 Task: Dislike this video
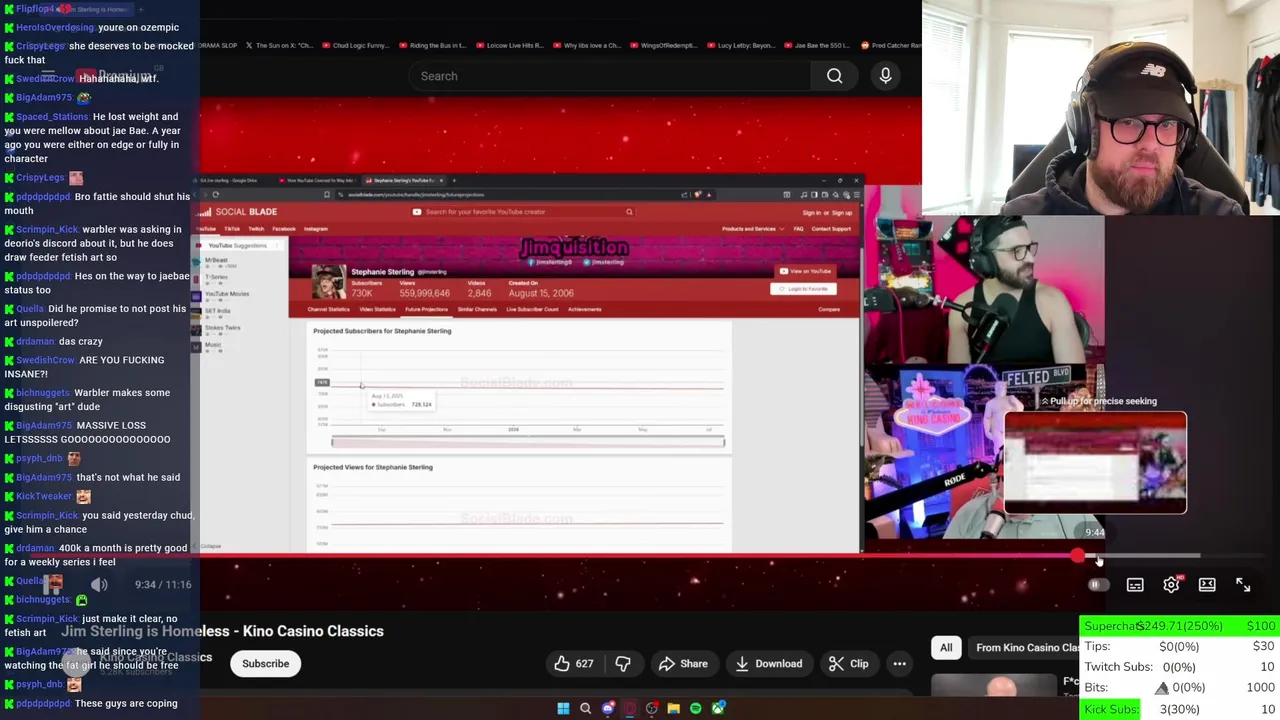[x=623, y=664]
